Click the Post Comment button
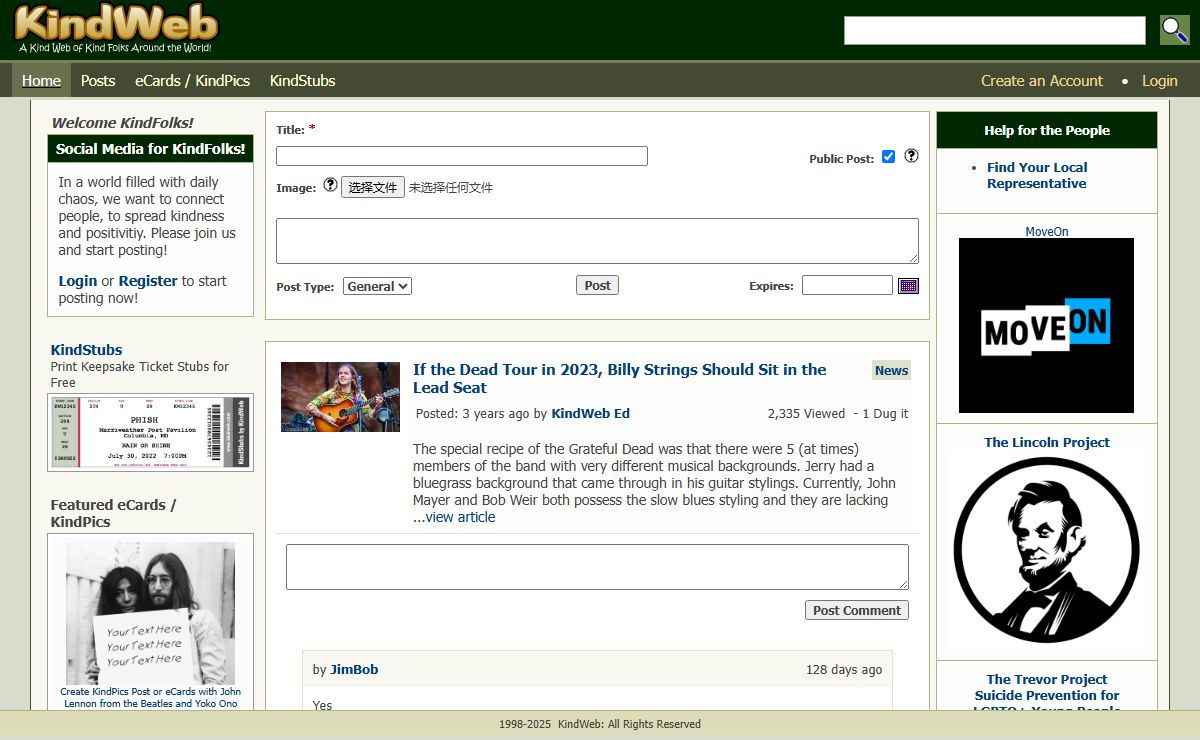The height and width of the screenshot is (740, 1200). click(857, 610)
